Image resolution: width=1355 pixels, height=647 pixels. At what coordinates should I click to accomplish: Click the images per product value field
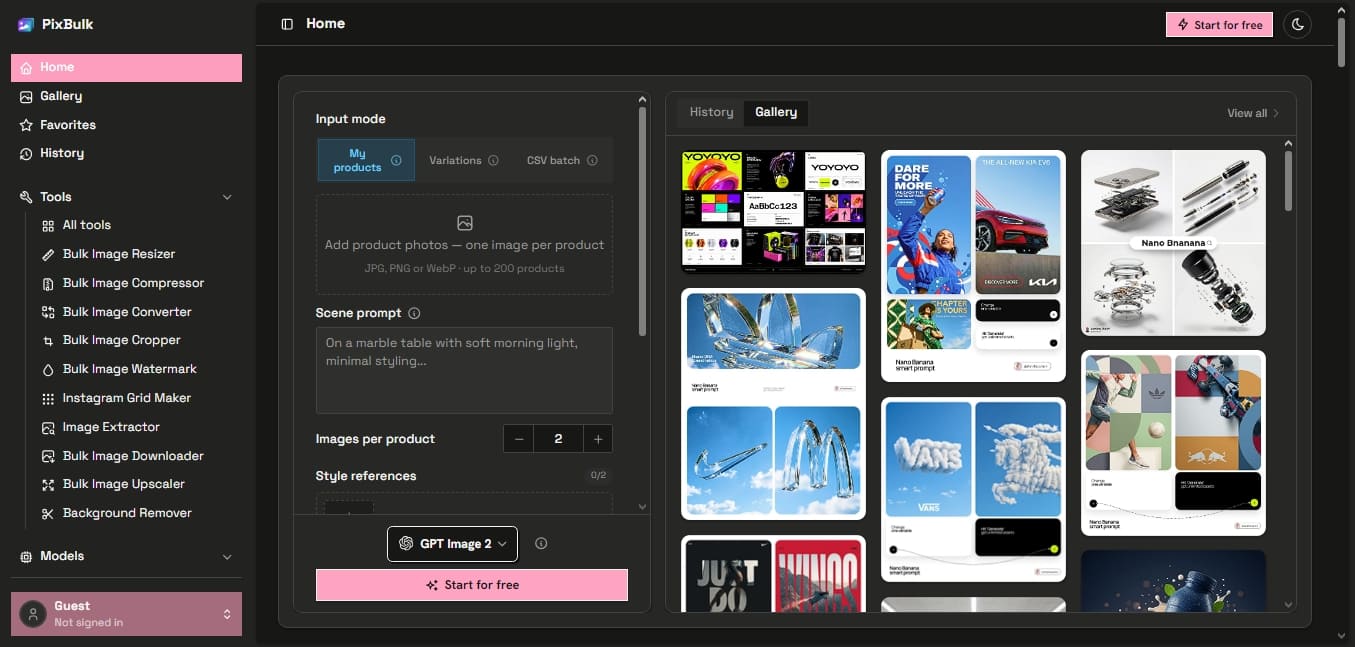point(558,439)
